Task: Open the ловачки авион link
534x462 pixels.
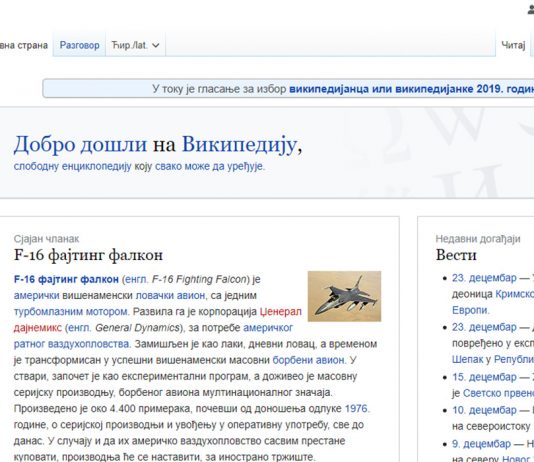Action: (x=171, y=296)
